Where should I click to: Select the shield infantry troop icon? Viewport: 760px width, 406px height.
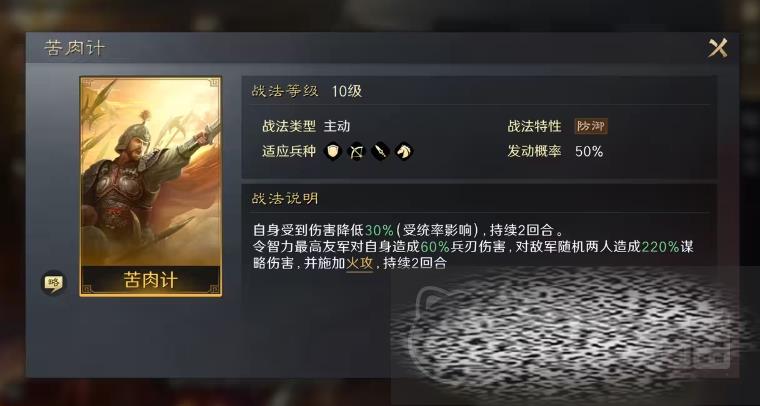click(332, 152)
